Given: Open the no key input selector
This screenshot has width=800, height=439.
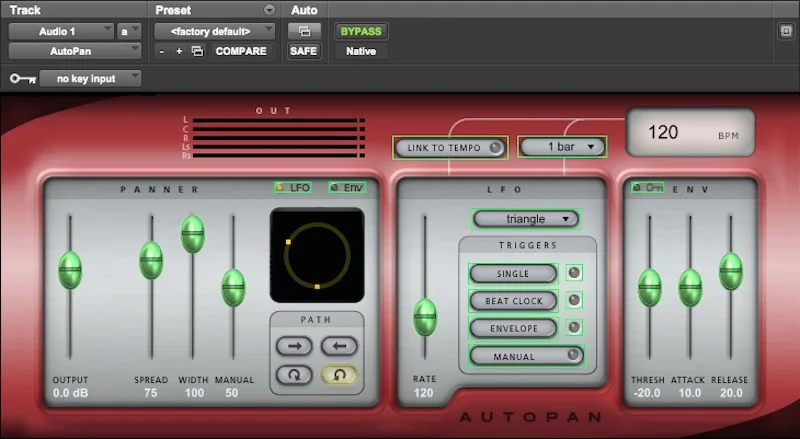Looking at the screenshot, I should point(91,79).
